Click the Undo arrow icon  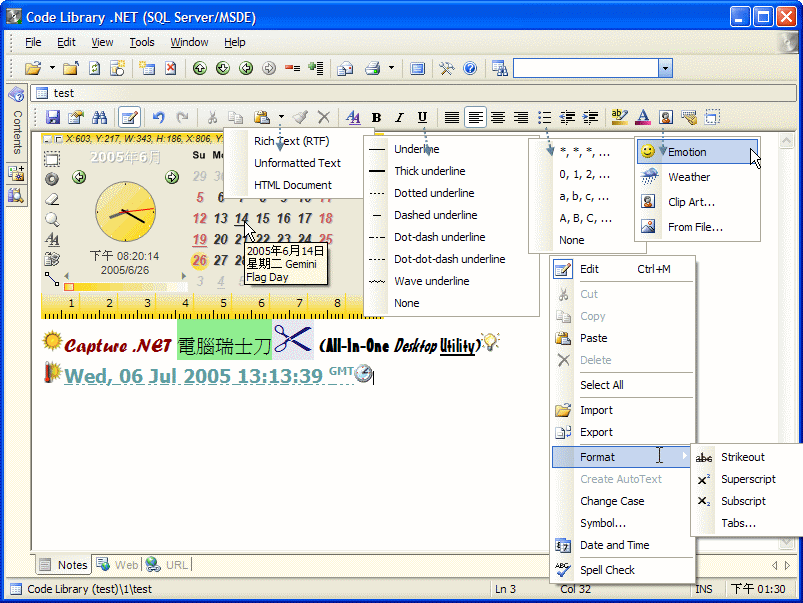tap(159, 117)
